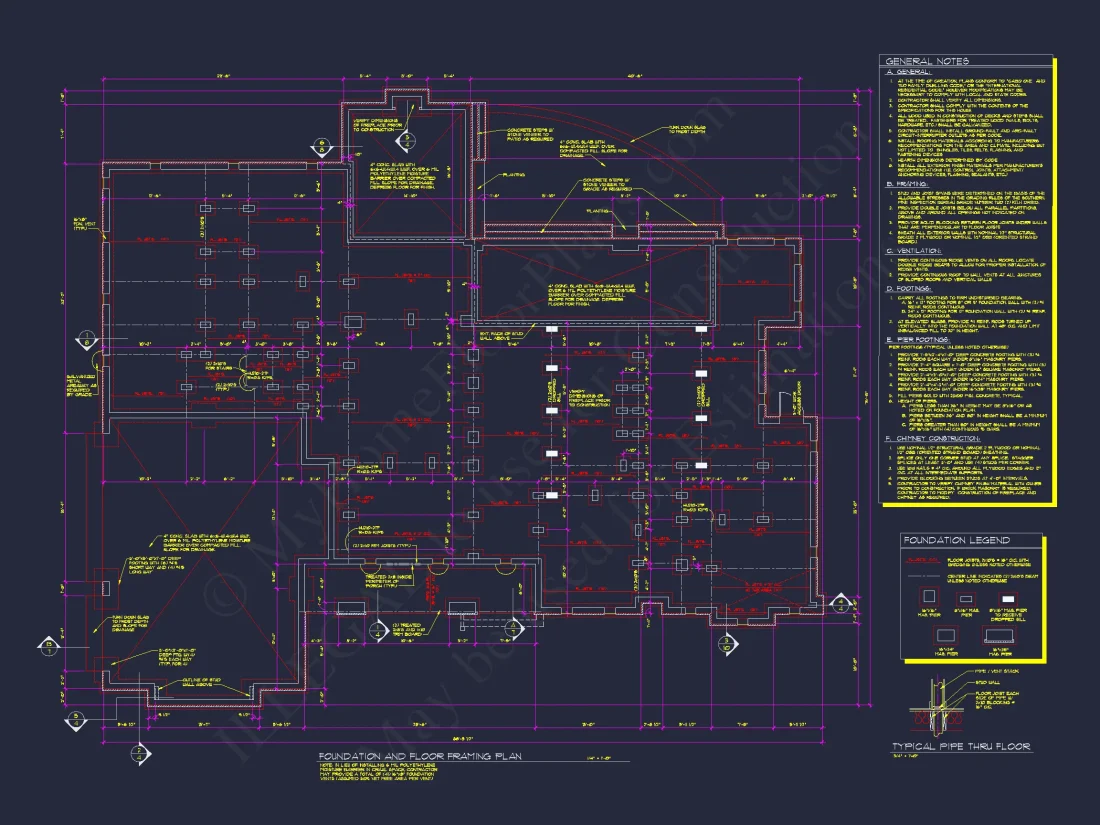The height and width of the screenshot is (825, 1100).
Task: Click the Typical Pipe Thru Floor title
Action: 960,747
